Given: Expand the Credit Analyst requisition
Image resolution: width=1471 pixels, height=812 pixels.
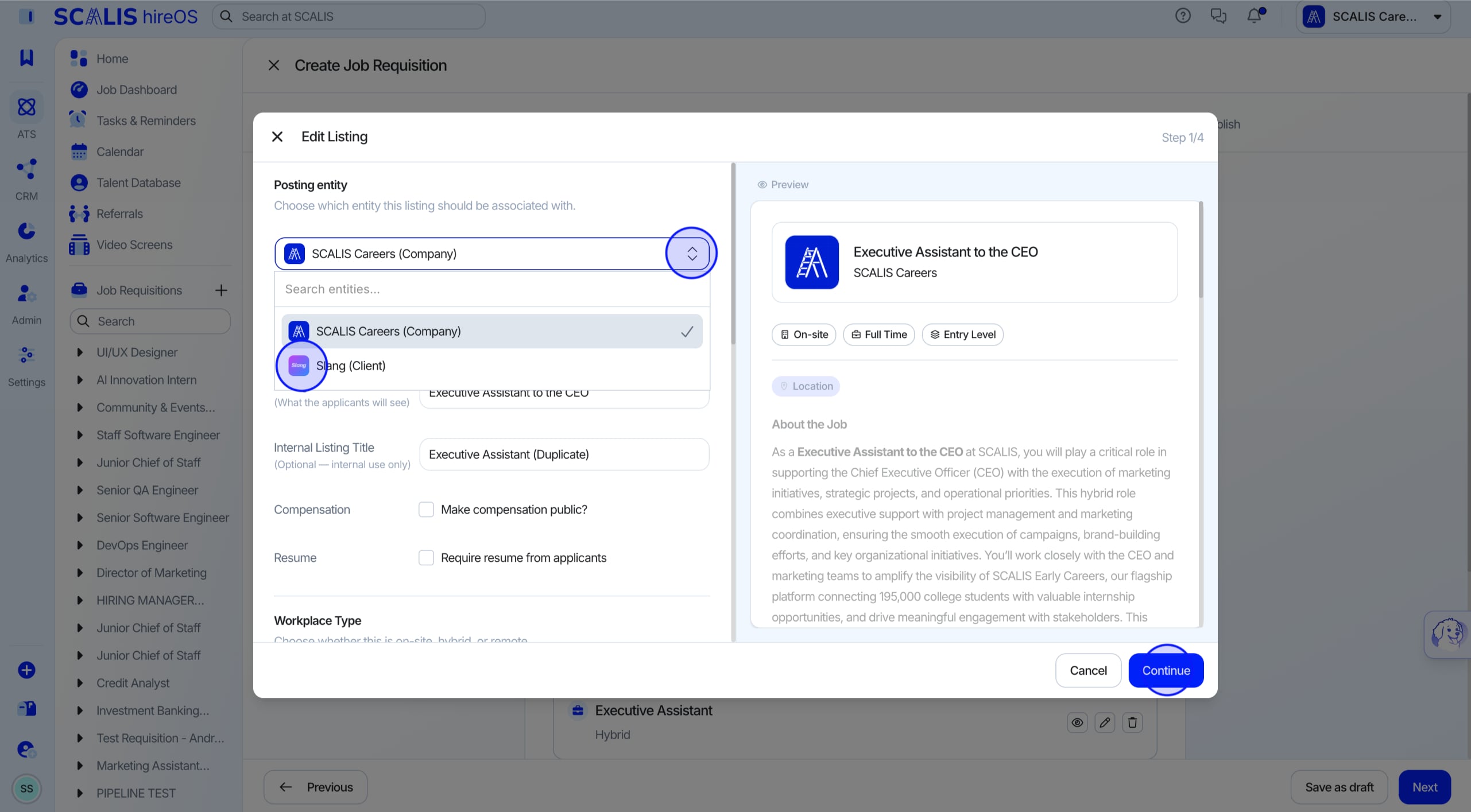Looking at the screenshot, I should tap(80, 683).
